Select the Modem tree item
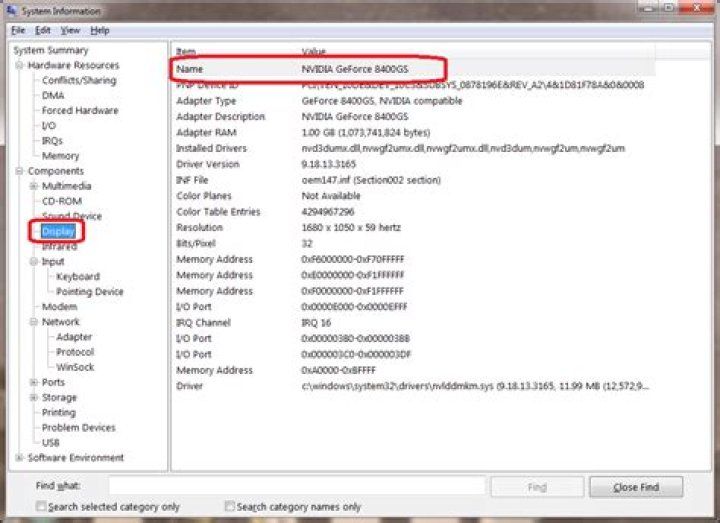The height and width of the screenshot is (523, 720). (59, 307)
